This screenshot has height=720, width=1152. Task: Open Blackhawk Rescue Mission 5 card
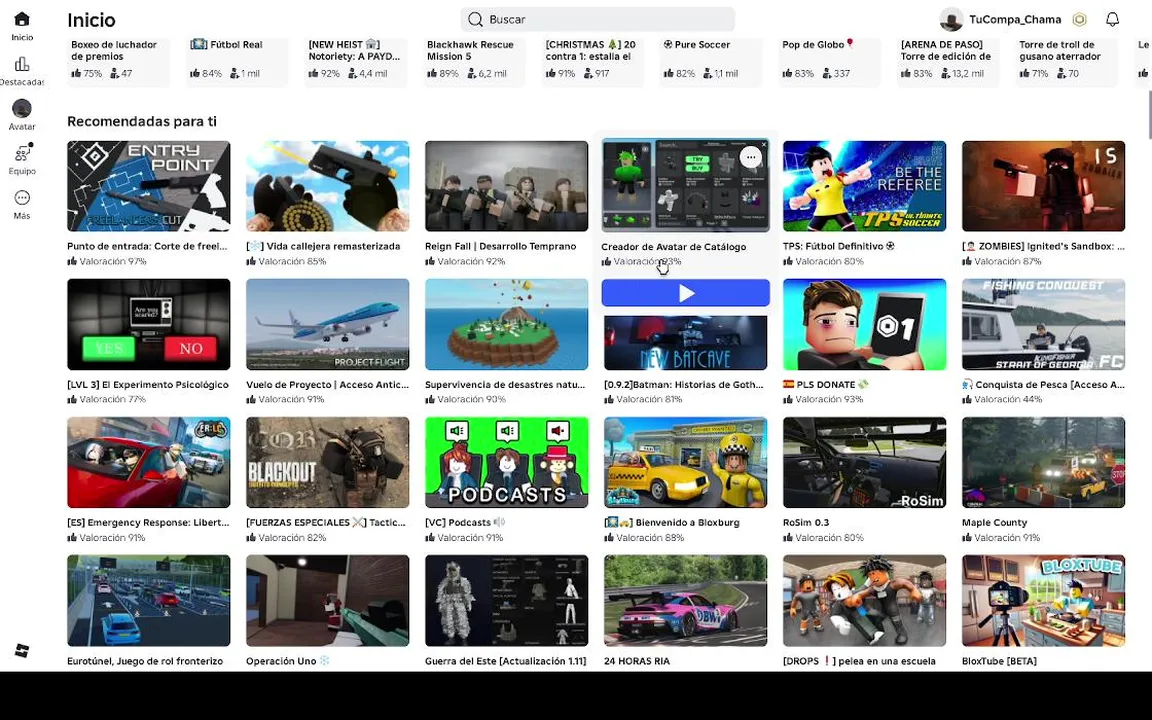(x=474, y=60)
